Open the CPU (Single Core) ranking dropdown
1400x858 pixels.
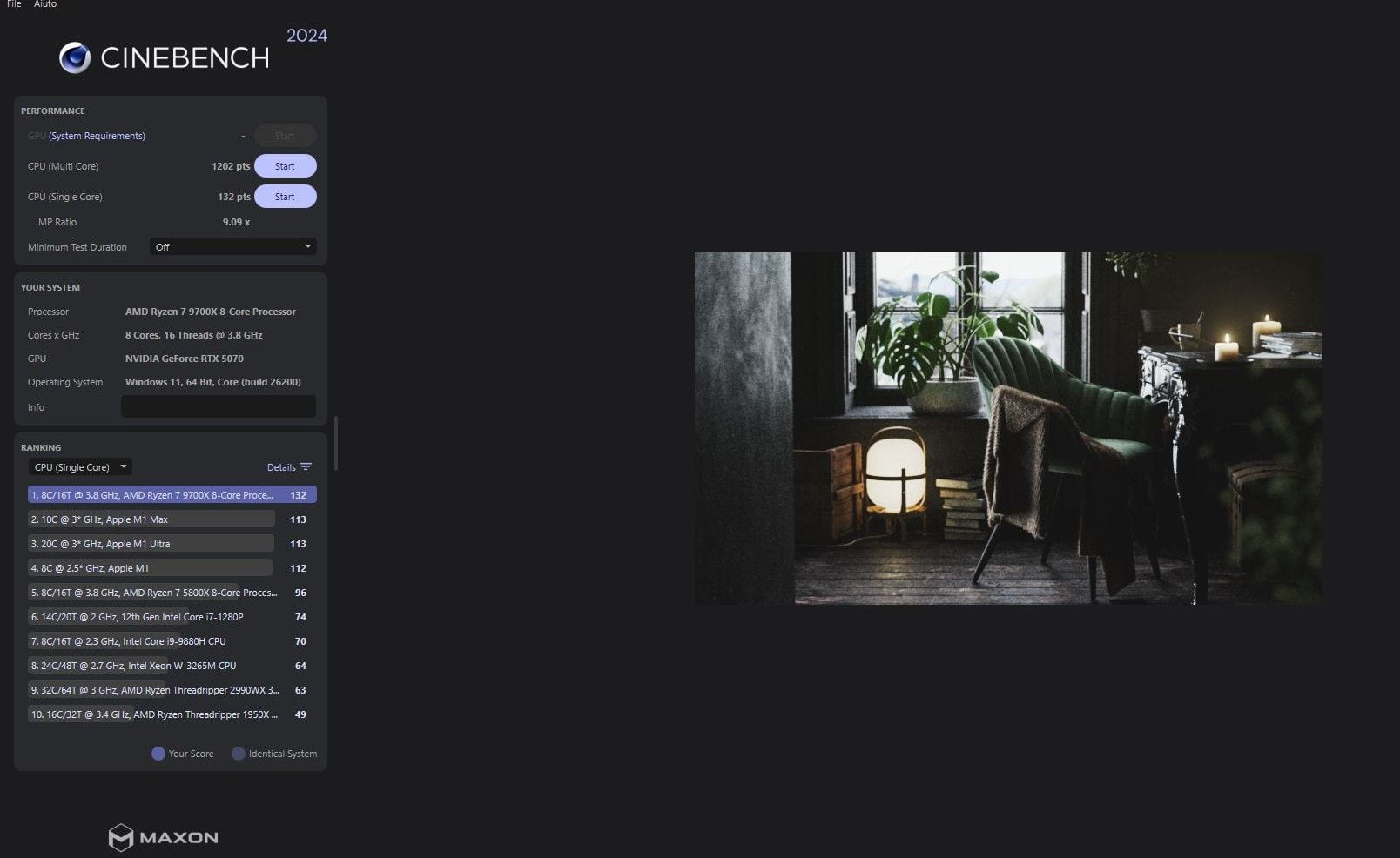[80, 467]
